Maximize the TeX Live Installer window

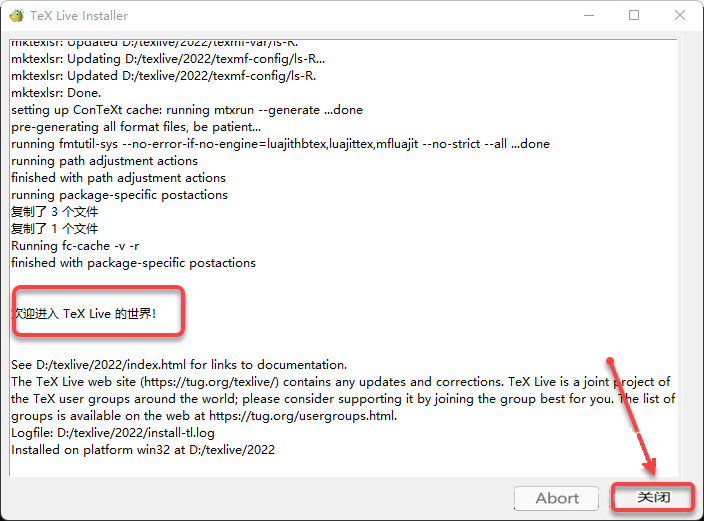pos(634,16)
